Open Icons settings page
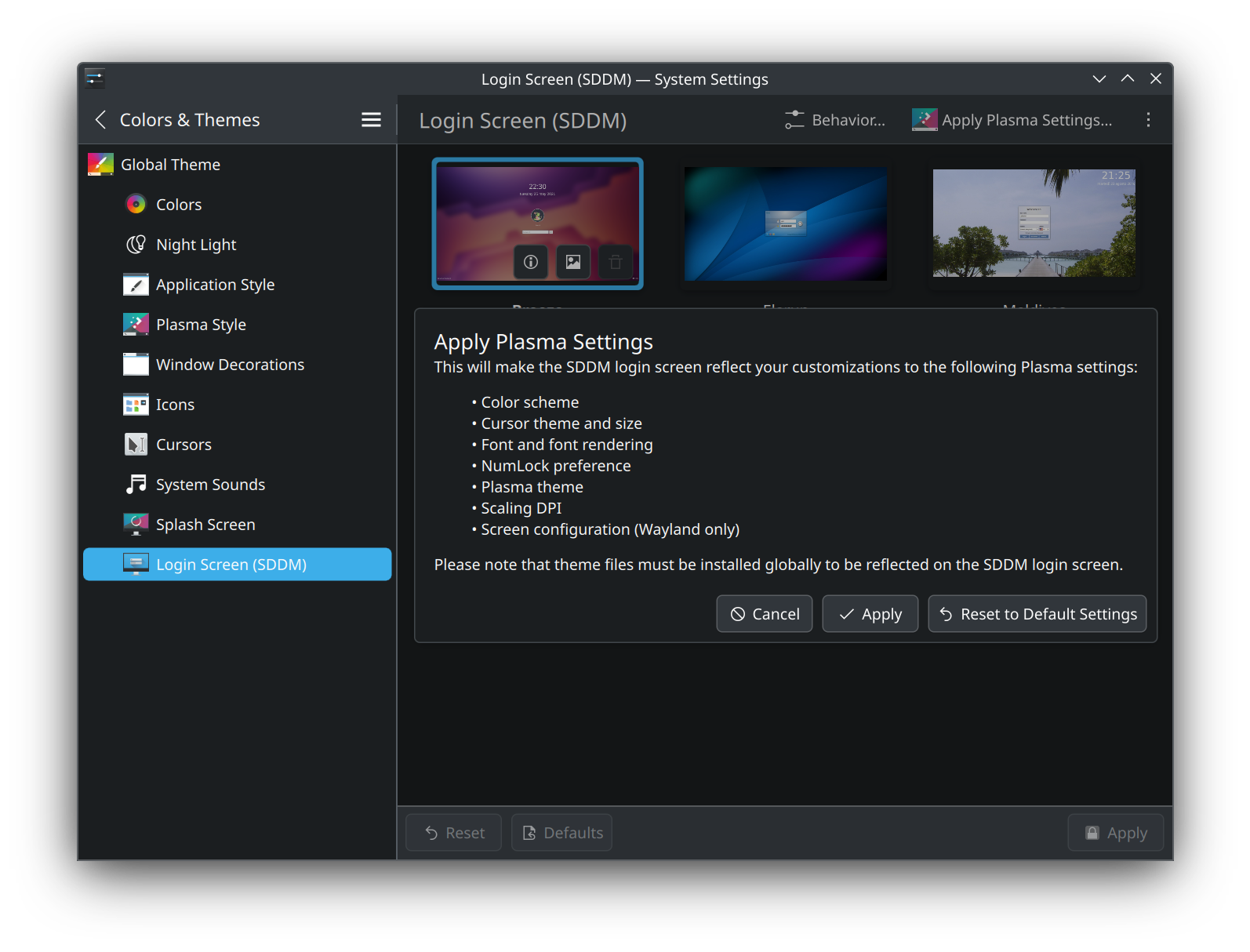This screenshot has height=952, width=1250. pyautogui.click(x=237, y=405)
